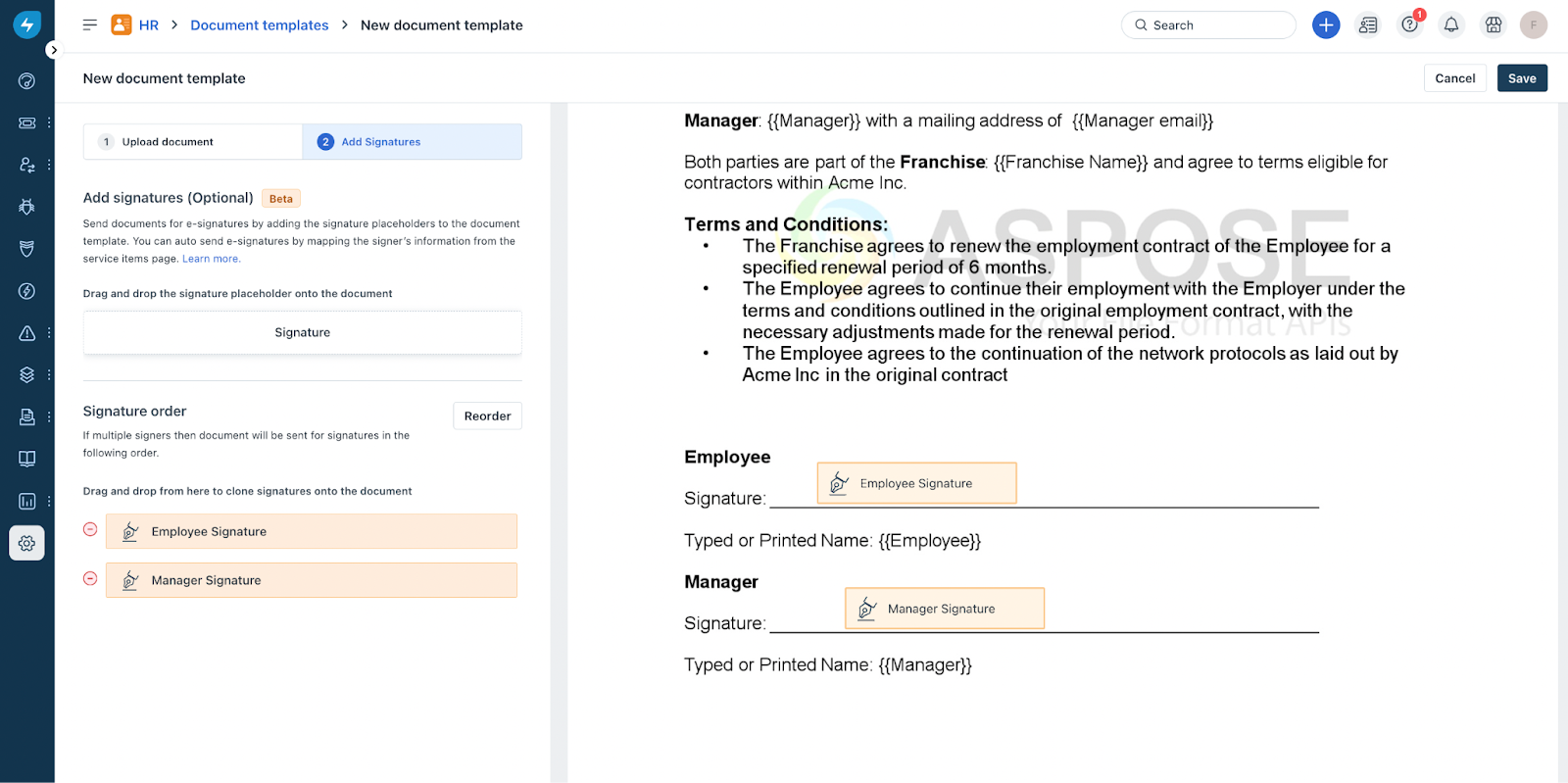
Task: Open the Releases lightning-circle sidebar icon
Action: click(x=26, y=291)
